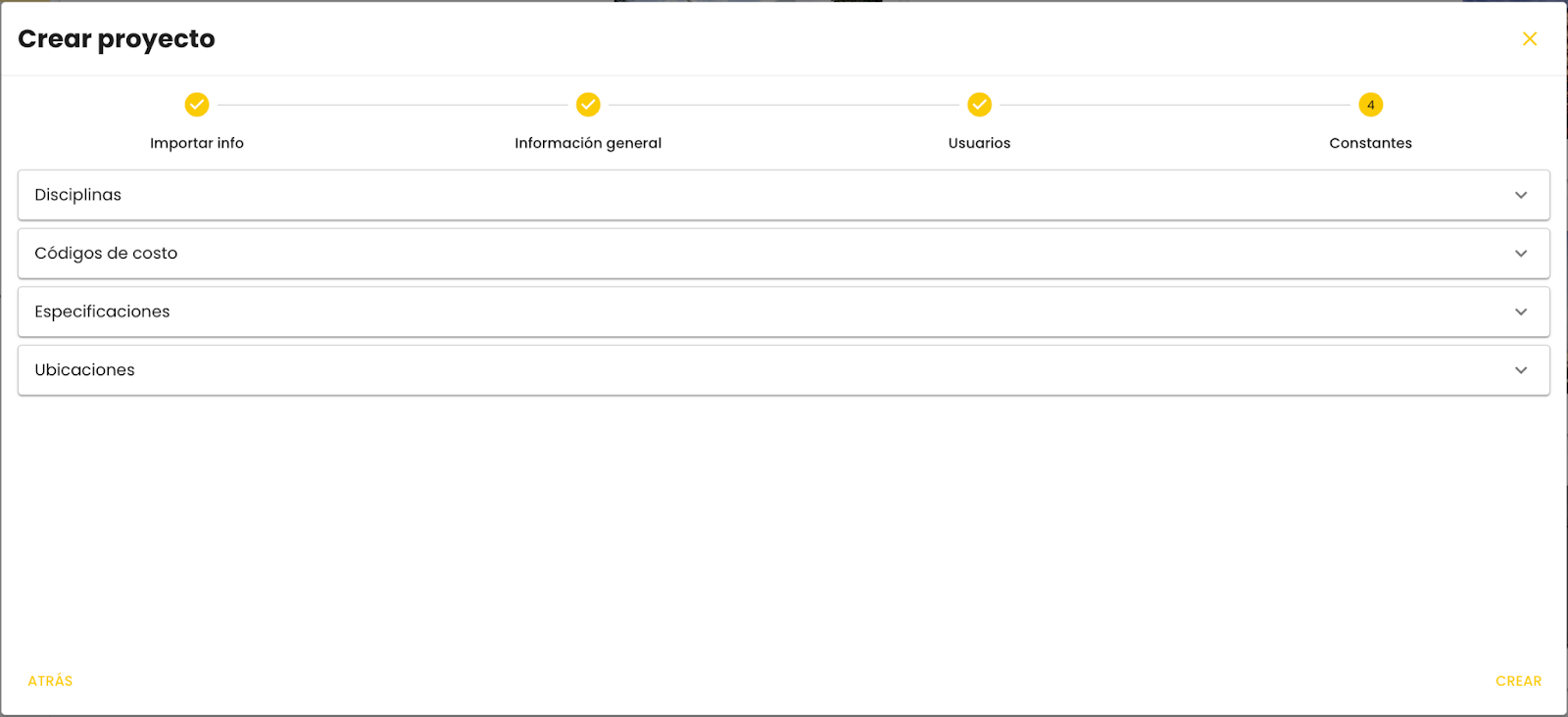Open the Especificaciones accordion panel

[x=784, y=311]
